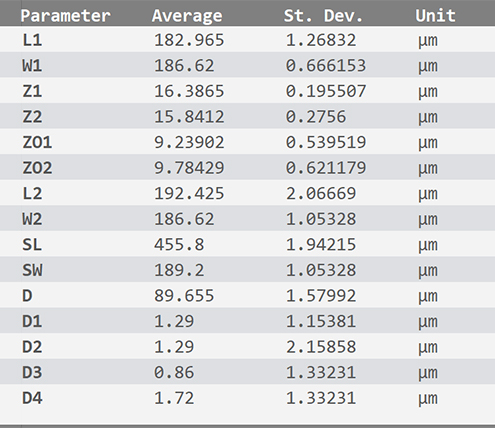Select the L1 parameter row

click(247, 40)
